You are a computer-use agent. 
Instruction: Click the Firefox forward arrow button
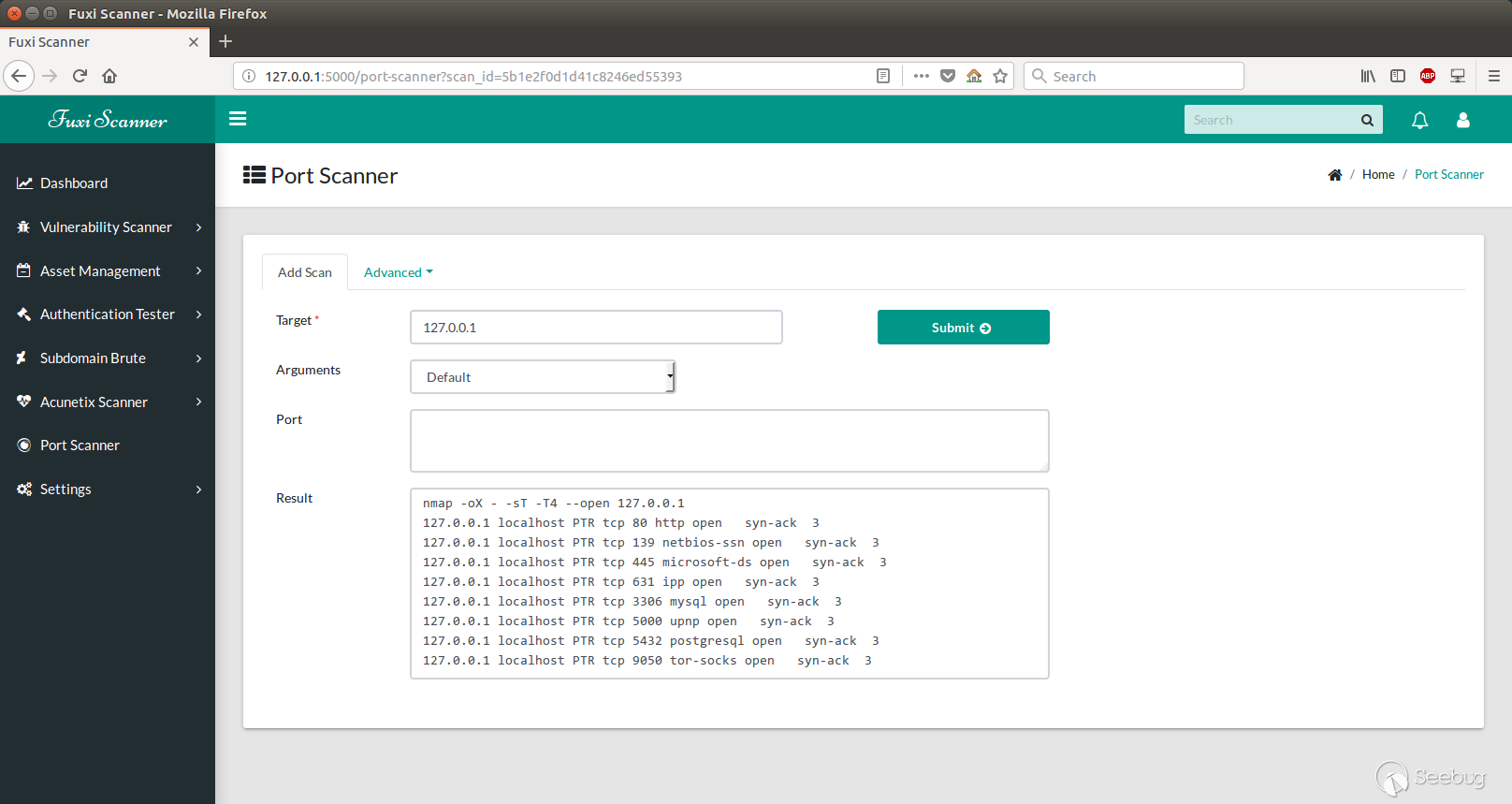[51, 76]
